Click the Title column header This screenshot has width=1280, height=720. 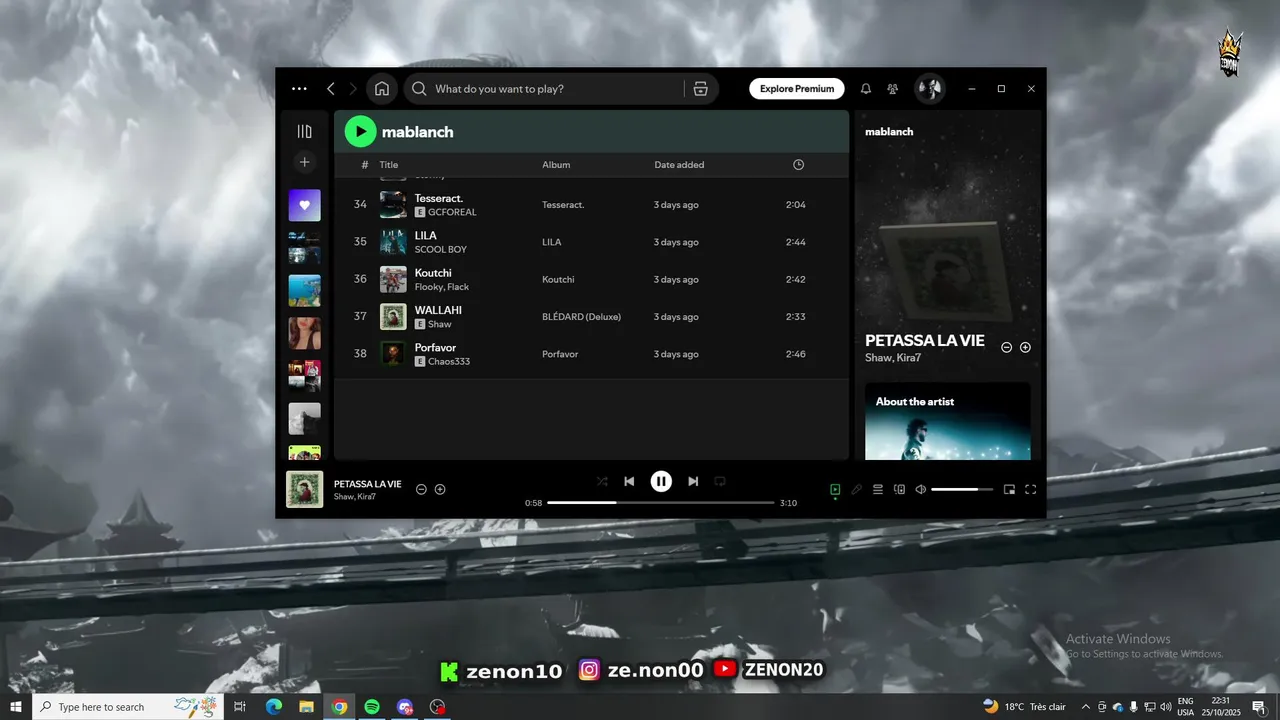point(389,165)
